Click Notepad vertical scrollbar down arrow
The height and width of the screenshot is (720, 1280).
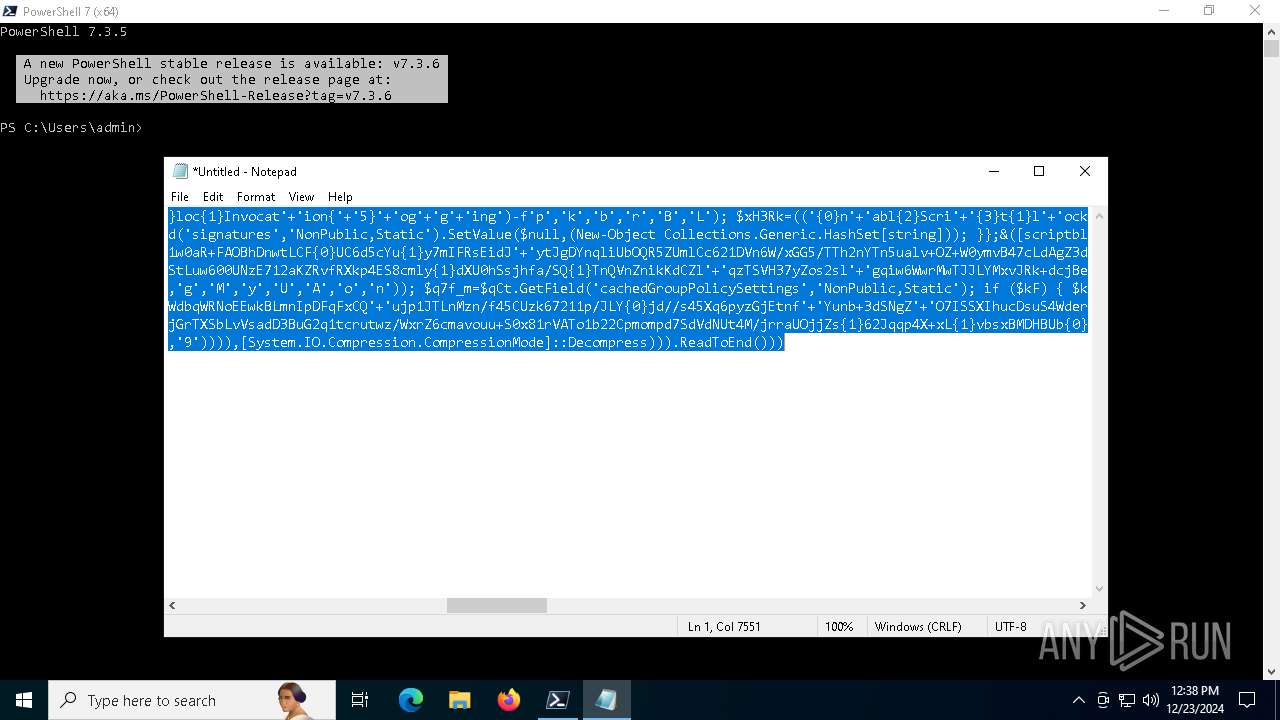(1100, 589)
